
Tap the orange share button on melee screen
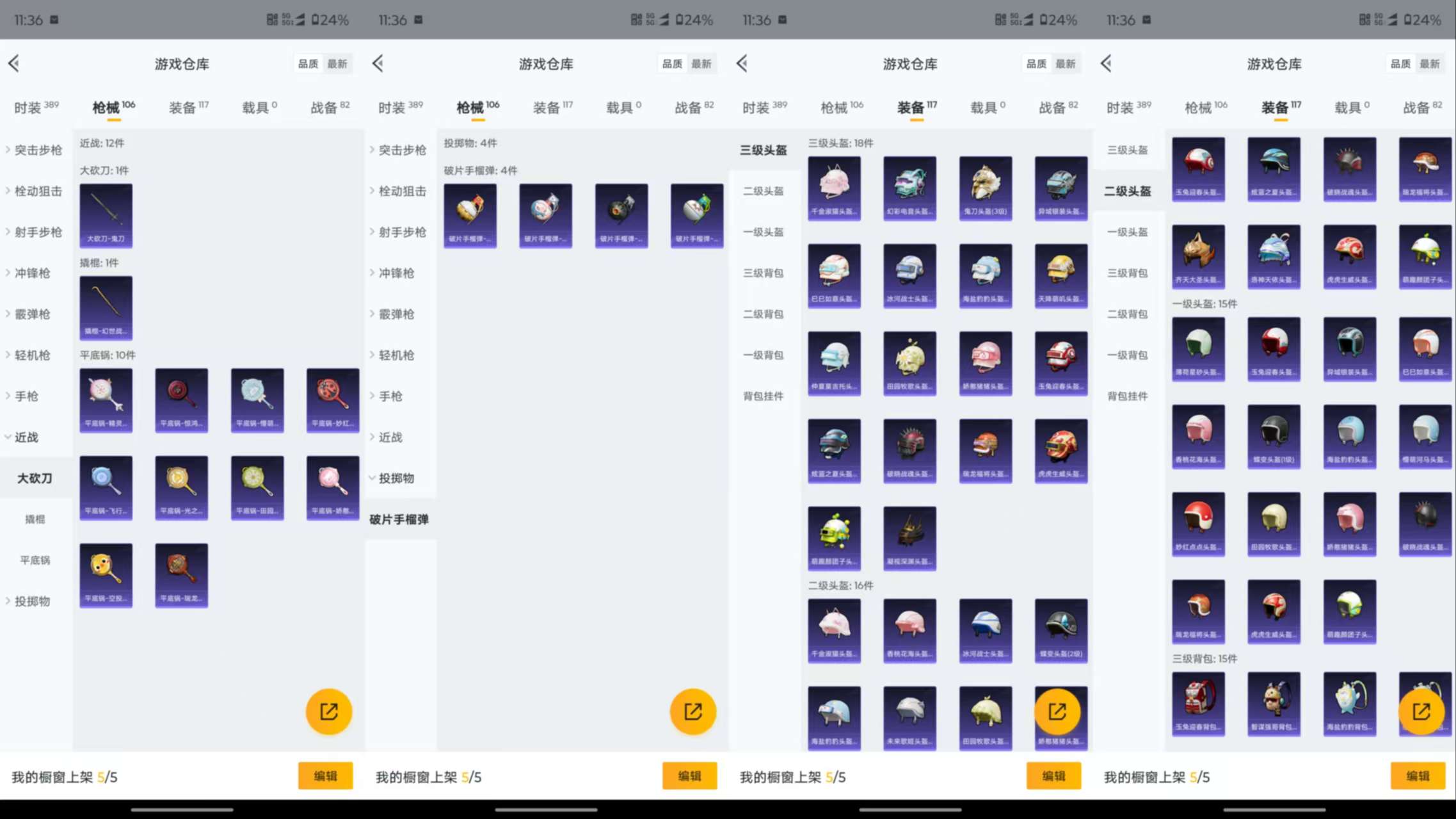(328, 711)
